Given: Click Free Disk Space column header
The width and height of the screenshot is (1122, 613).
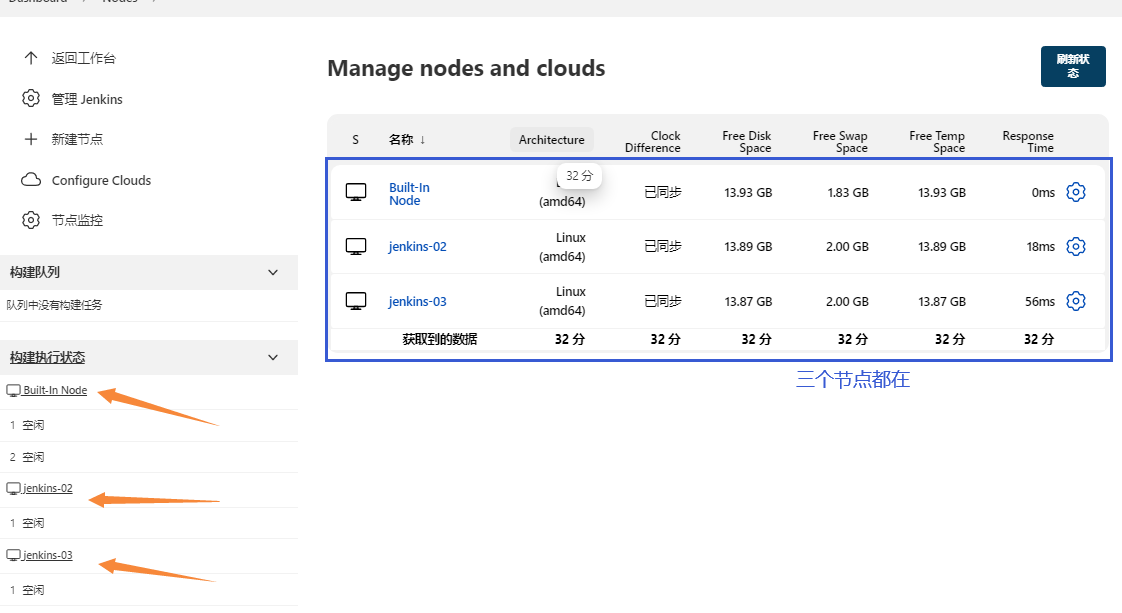Looking at the screenshot, I should click(746, 142).
